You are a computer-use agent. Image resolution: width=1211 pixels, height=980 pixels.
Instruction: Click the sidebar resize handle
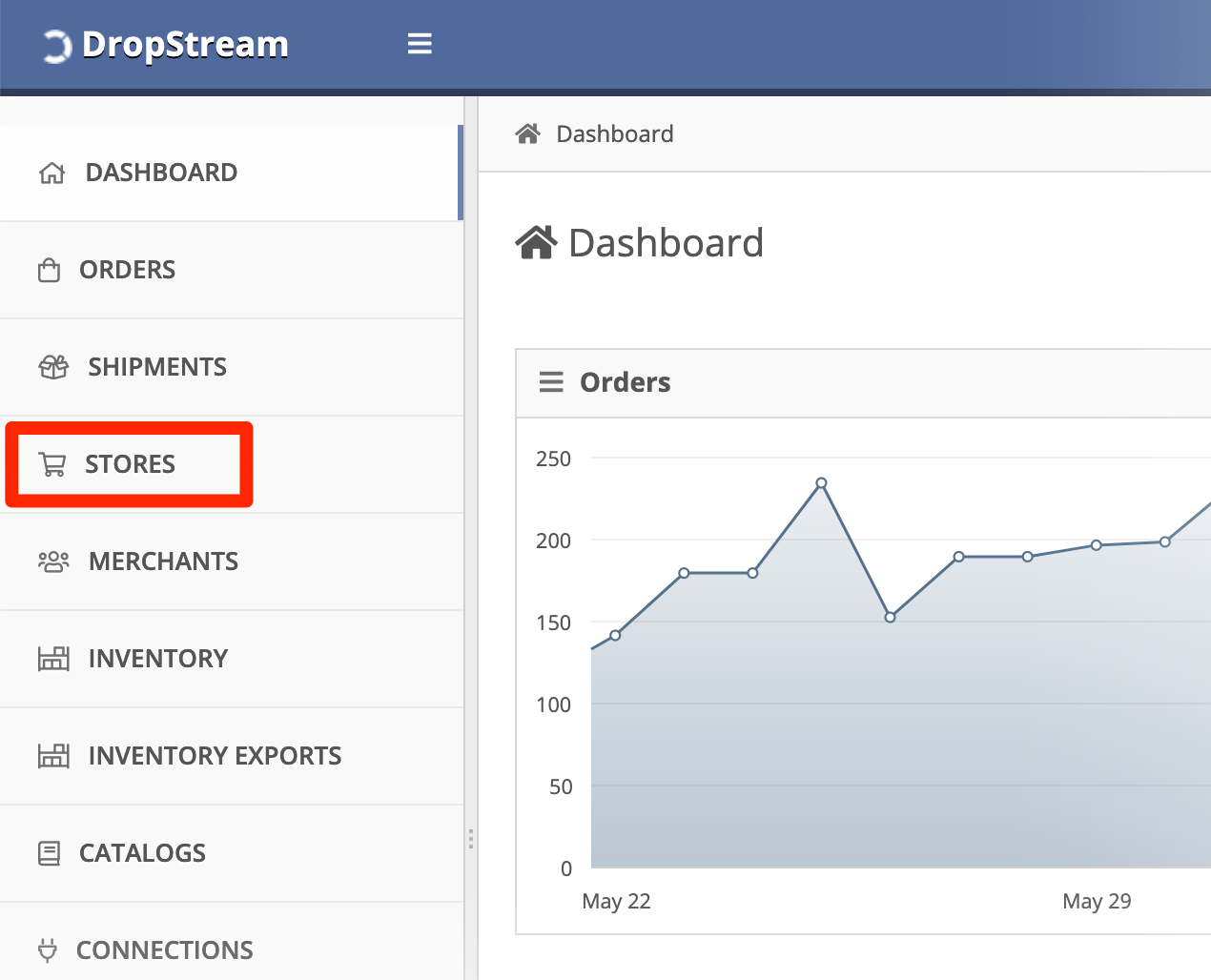[x=471, y=839]
